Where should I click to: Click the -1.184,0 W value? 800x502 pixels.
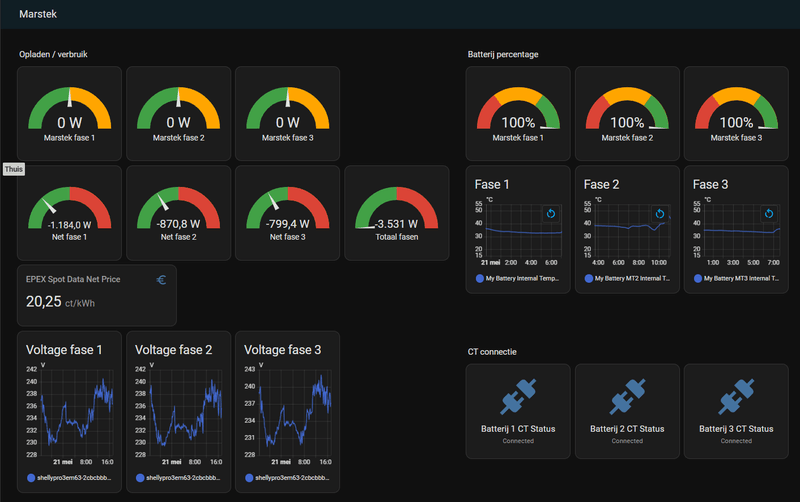click(x=69, y=224)
